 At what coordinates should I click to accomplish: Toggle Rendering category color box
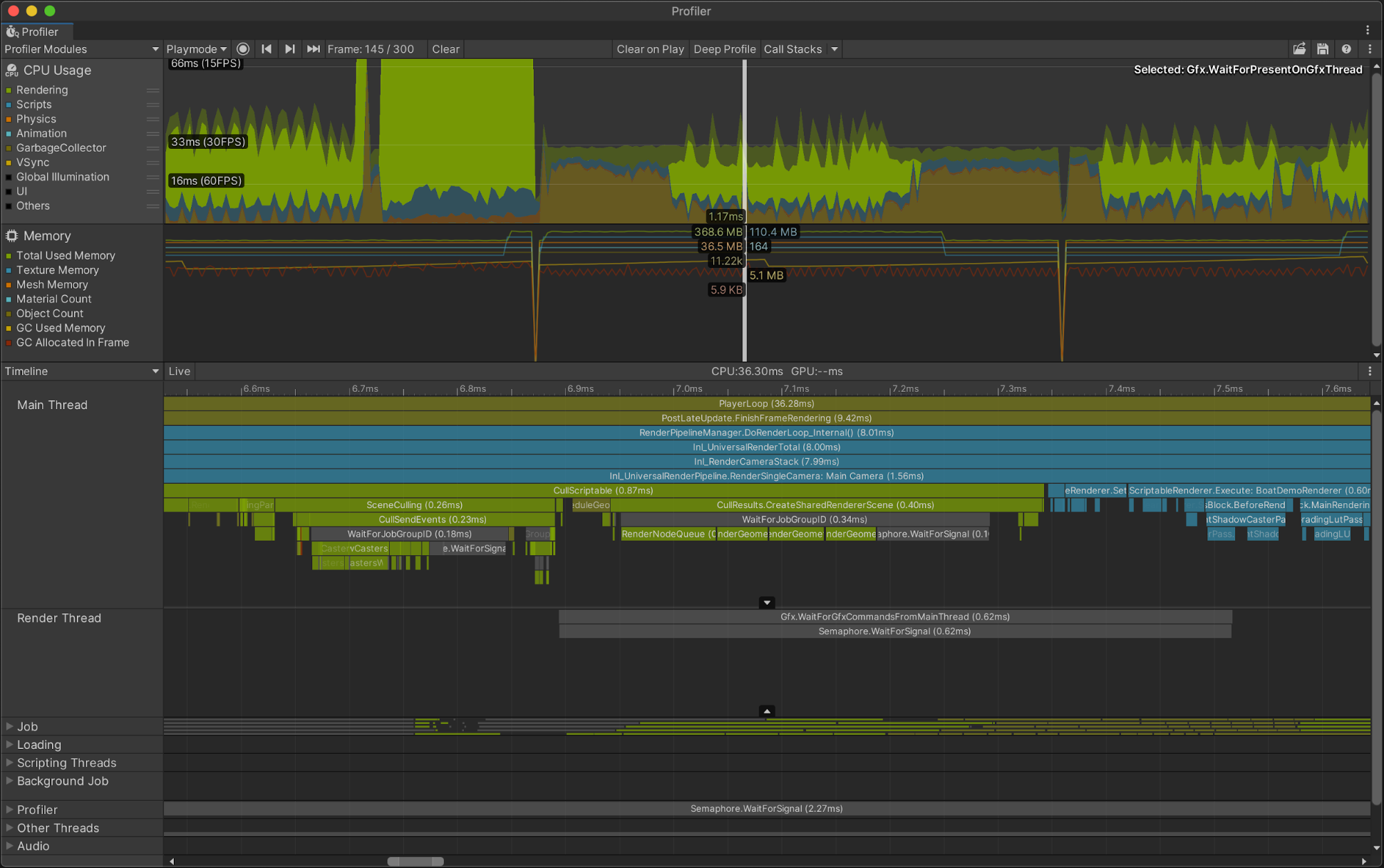tap(9, 90)
